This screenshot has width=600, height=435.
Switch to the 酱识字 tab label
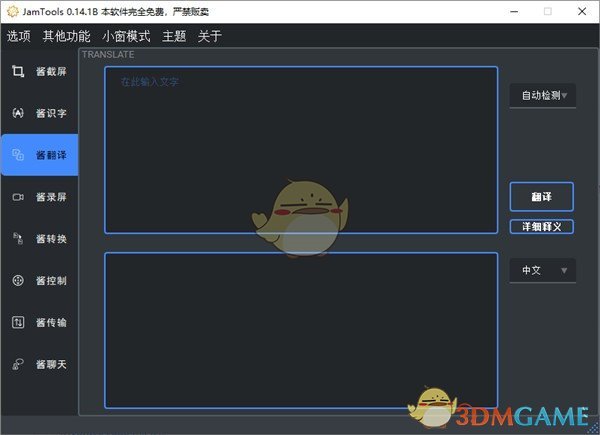[51, 113]
